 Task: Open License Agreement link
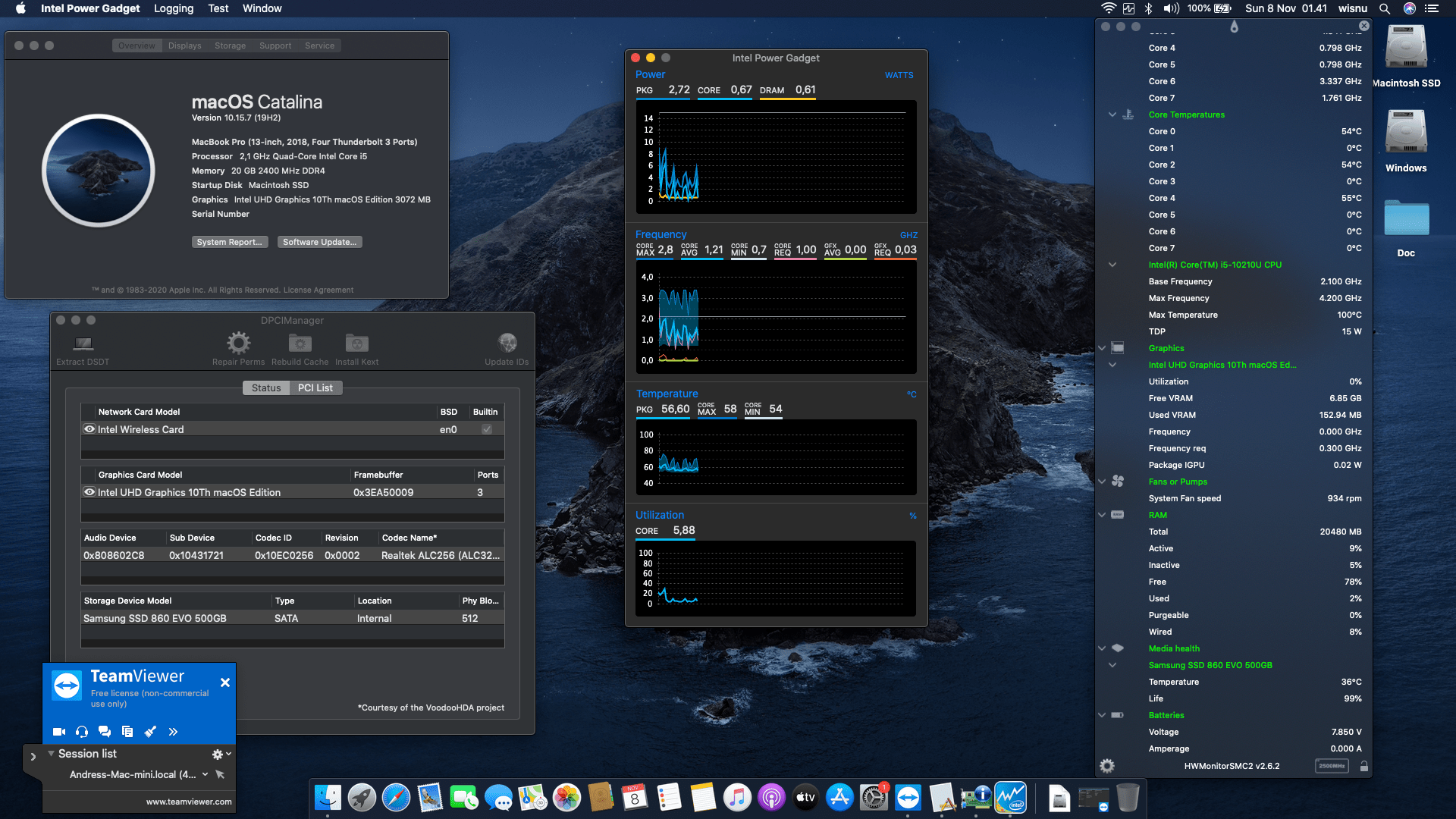pos(318,290)
